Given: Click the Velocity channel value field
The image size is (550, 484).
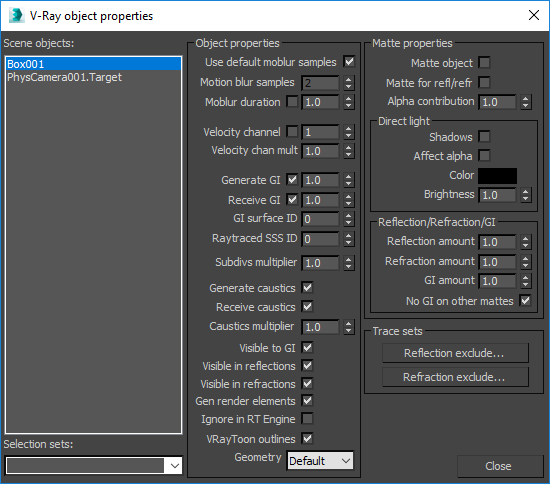Looking at the screenshot, I should tap(320, 132).
